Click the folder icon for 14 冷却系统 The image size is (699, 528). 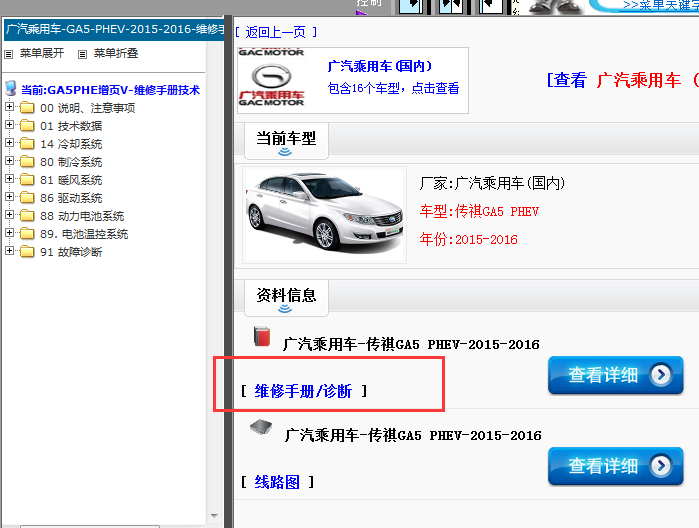(x=27, y=143)
